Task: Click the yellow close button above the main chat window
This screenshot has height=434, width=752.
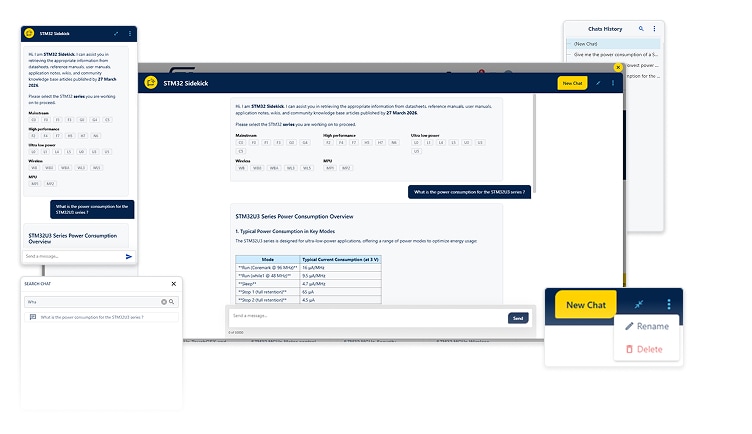Action: point(619,68)
